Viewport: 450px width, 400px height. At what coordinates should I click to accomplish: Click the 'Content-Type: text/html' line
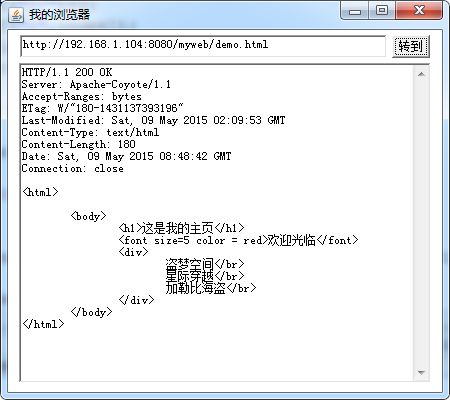(90, 132)
